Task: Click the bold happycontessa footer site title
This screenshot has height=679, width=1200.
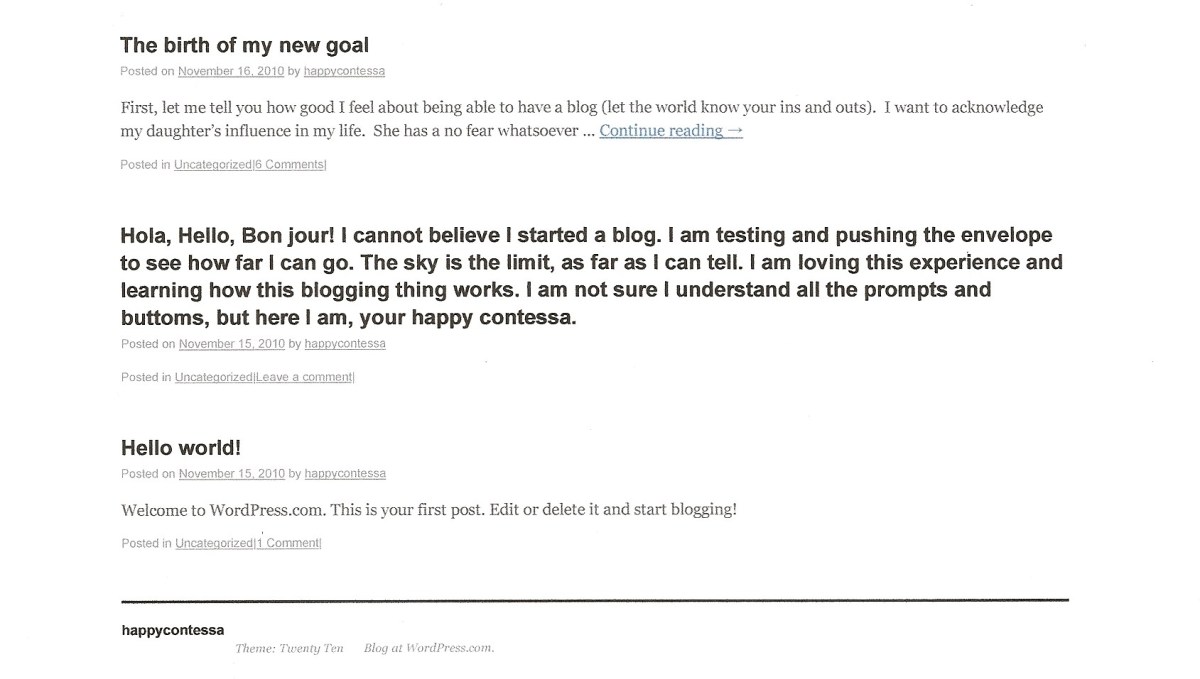Action: [x=173, y=629]
